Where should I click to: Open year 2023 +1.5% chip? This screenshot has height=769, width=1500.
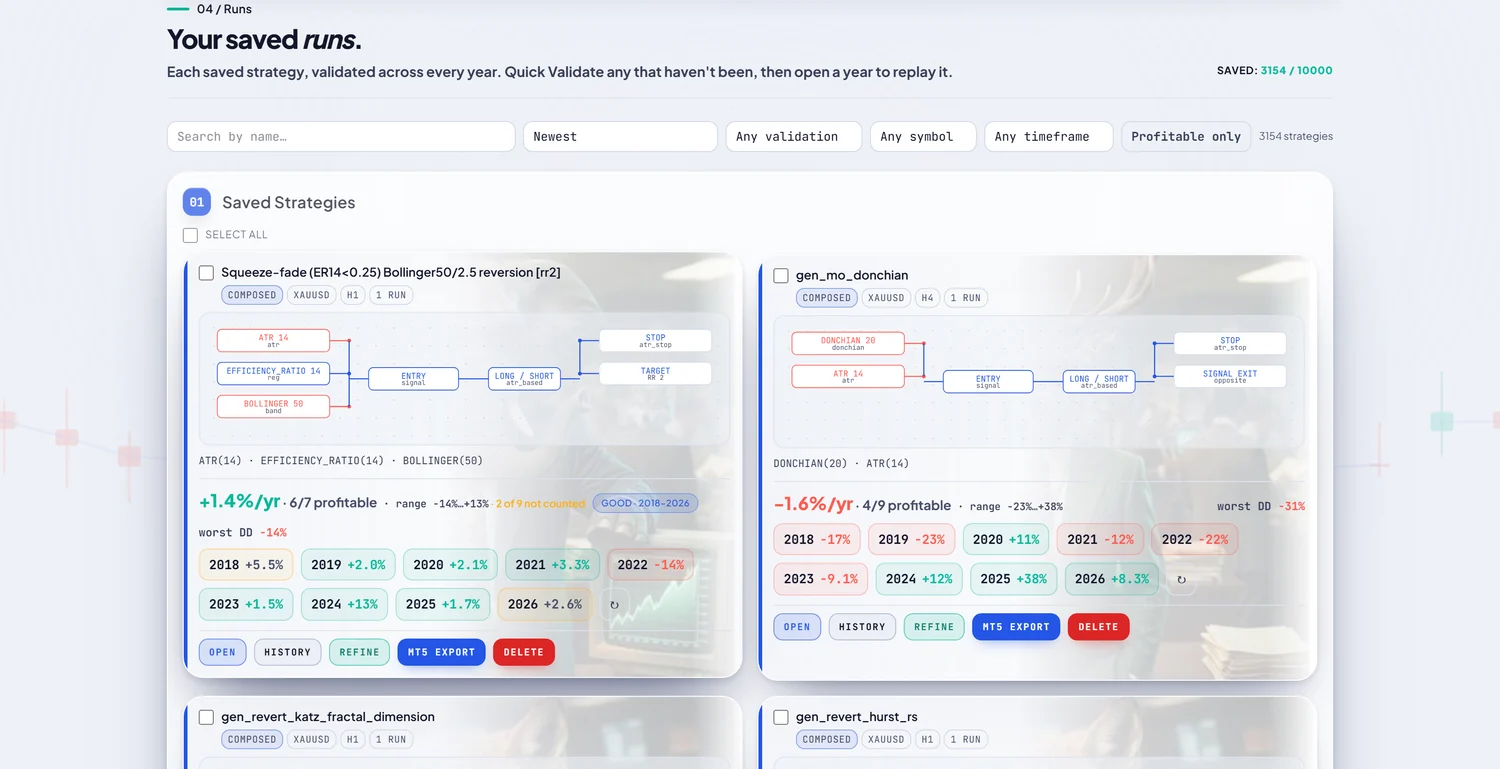tap(246, 604)
